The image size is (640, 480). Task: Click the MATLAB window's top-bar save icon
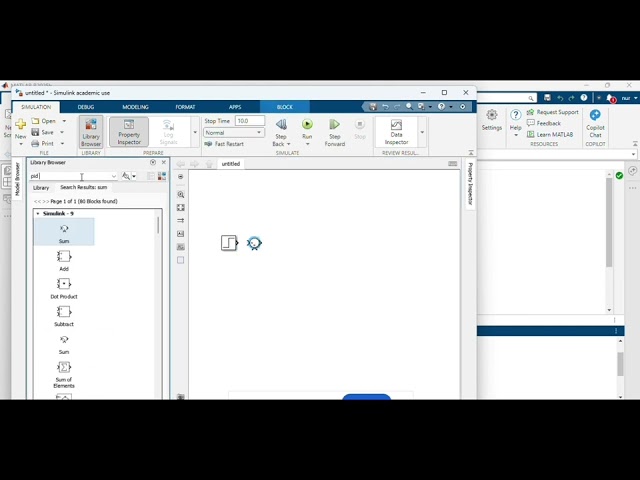pos(547,98)
